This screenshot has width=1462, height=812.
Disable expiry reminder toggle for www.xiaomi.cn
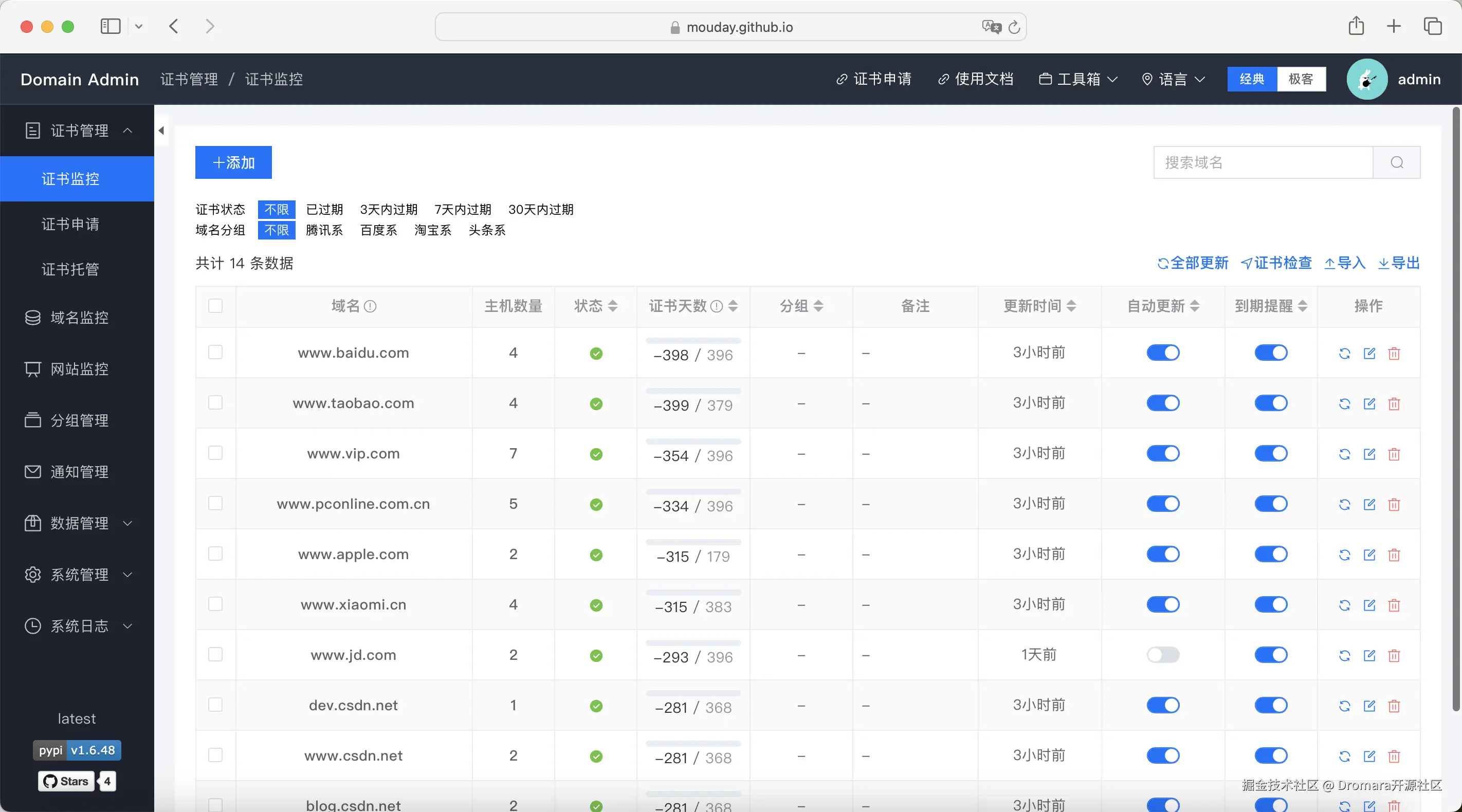tap(1271, 604)
